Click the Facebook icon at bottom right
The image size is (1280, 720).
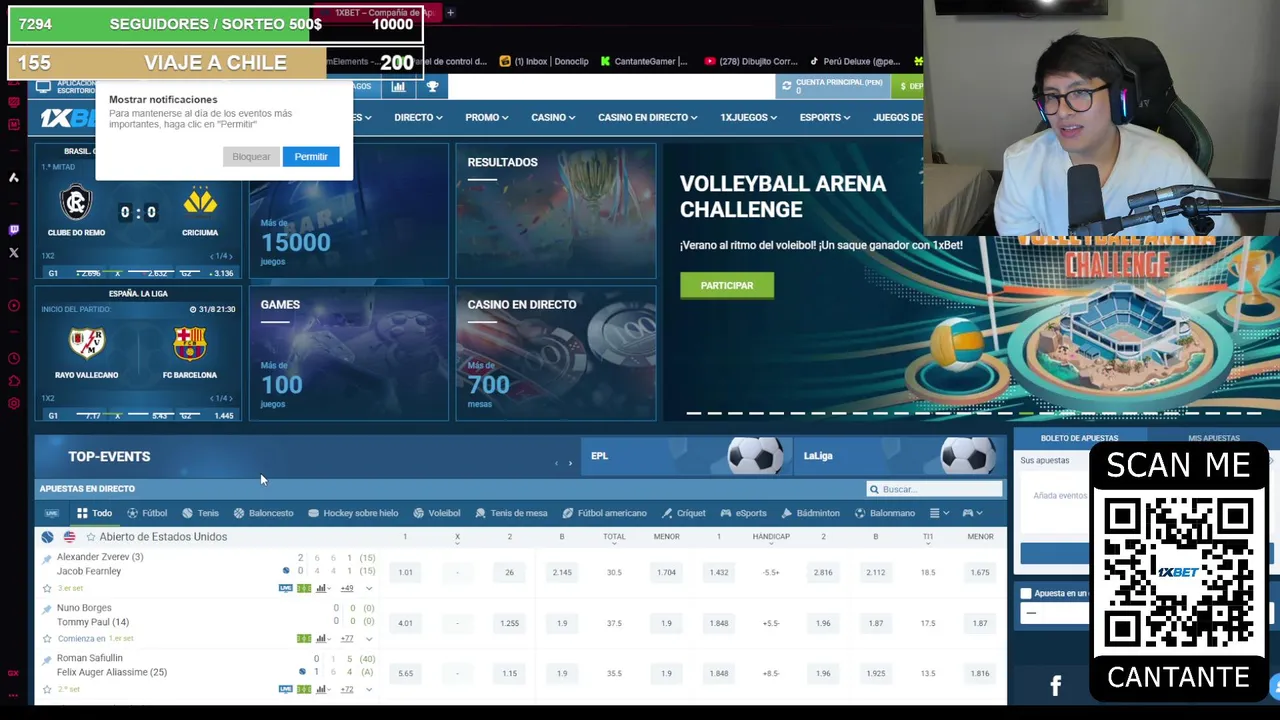pyautogui.click(x=1056, y=685)
